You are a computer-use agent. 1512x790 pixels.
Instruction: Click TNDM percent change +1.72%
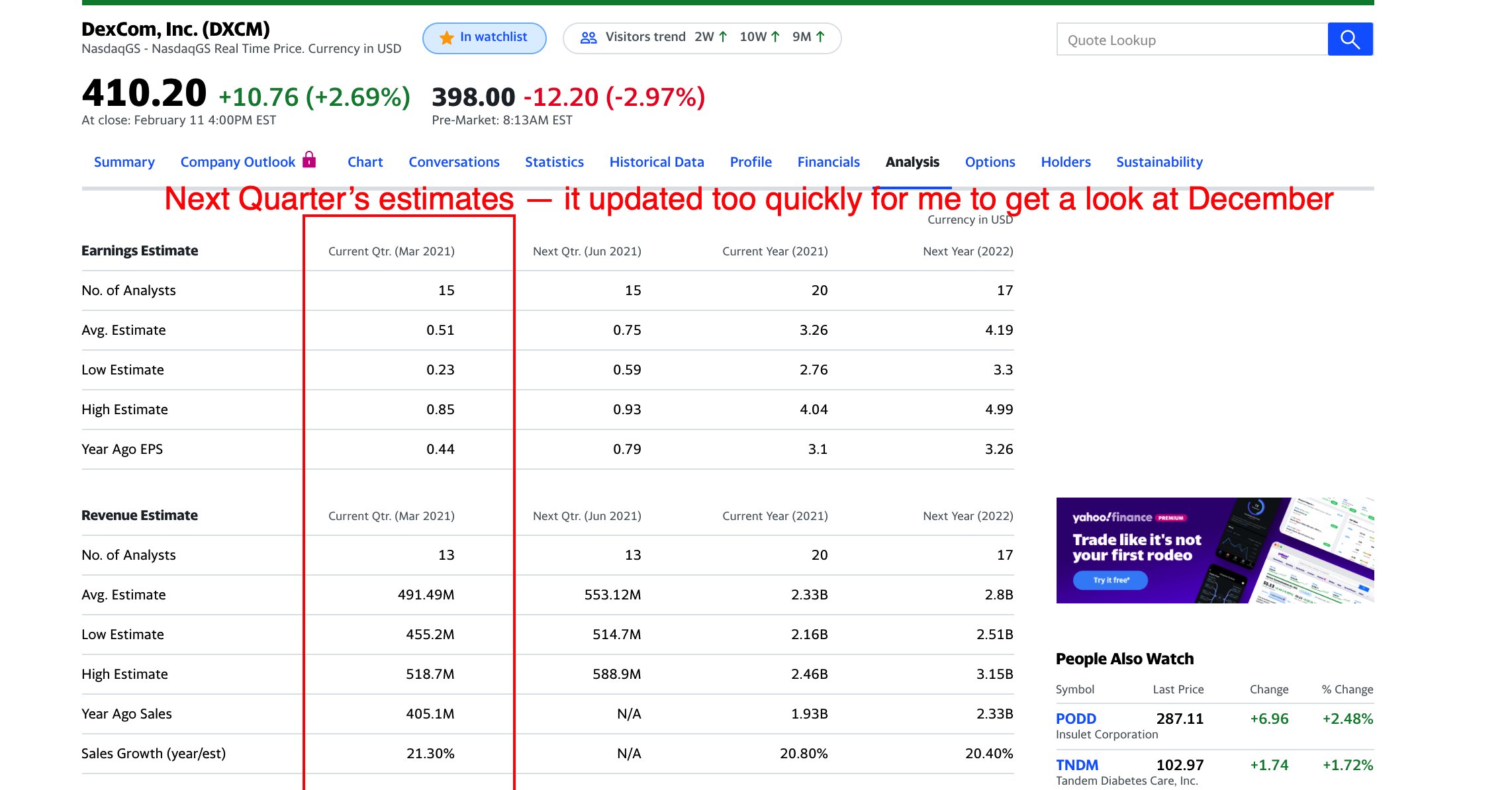pos(1348,765)
